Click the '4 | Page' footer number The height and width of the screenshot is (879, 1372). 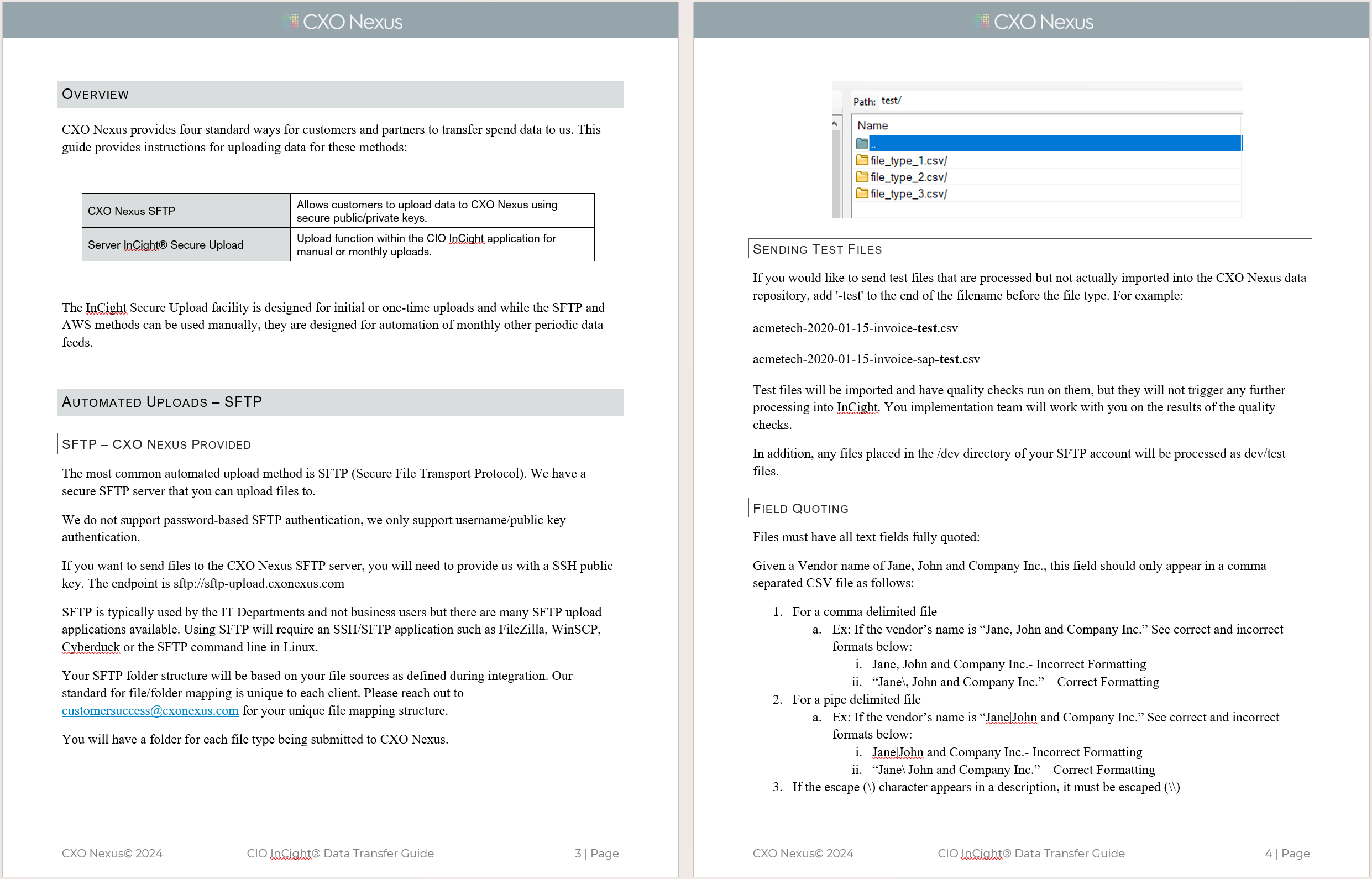(1287, 854)
